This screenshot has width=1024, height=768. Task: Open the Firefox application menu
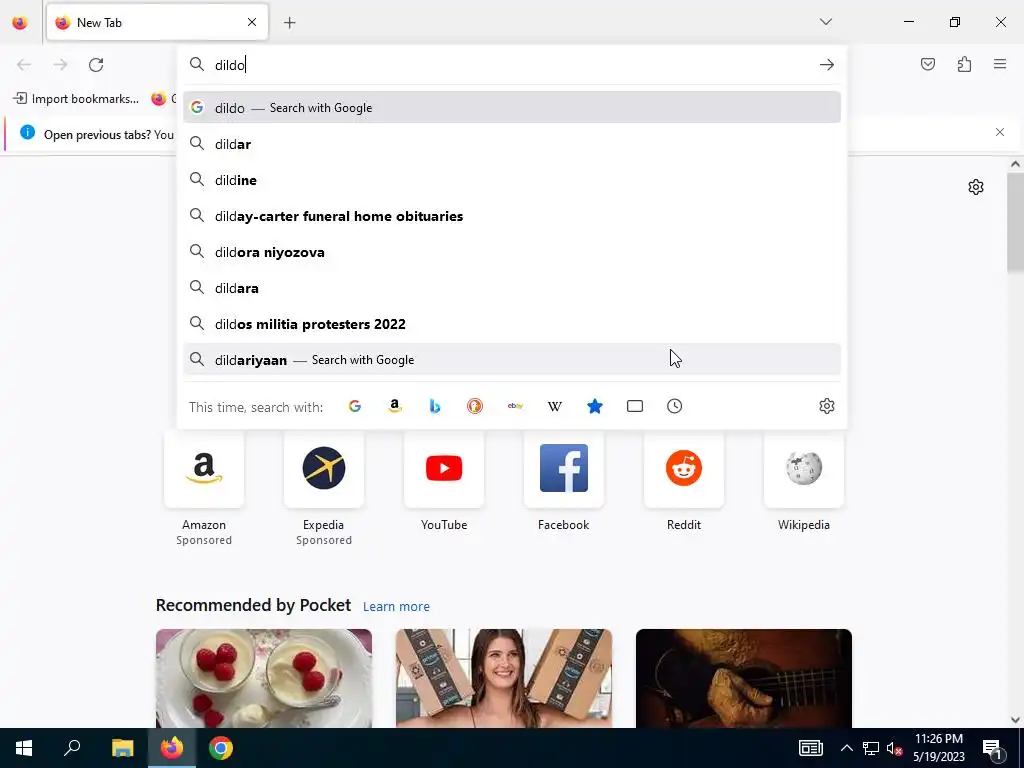coord(1000,64)
